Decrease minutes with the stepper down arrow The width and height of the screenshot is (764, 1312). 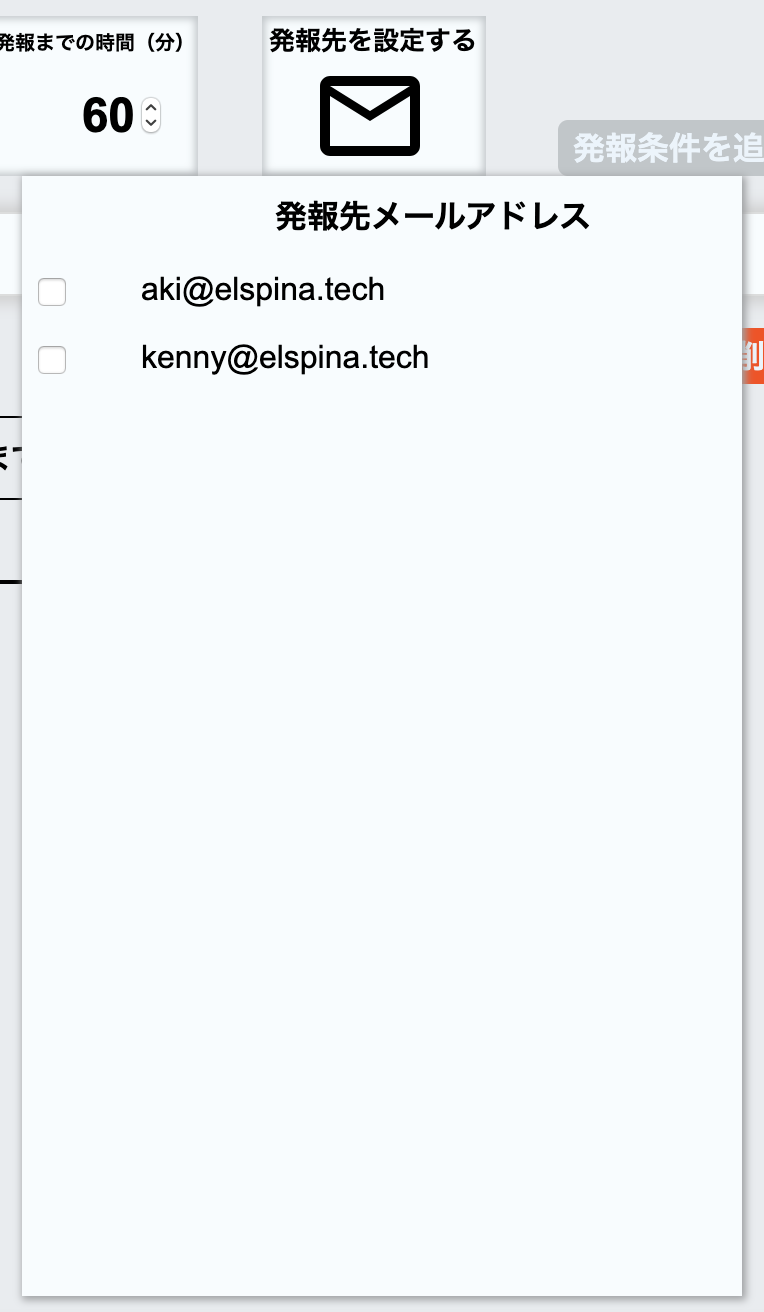151,124
